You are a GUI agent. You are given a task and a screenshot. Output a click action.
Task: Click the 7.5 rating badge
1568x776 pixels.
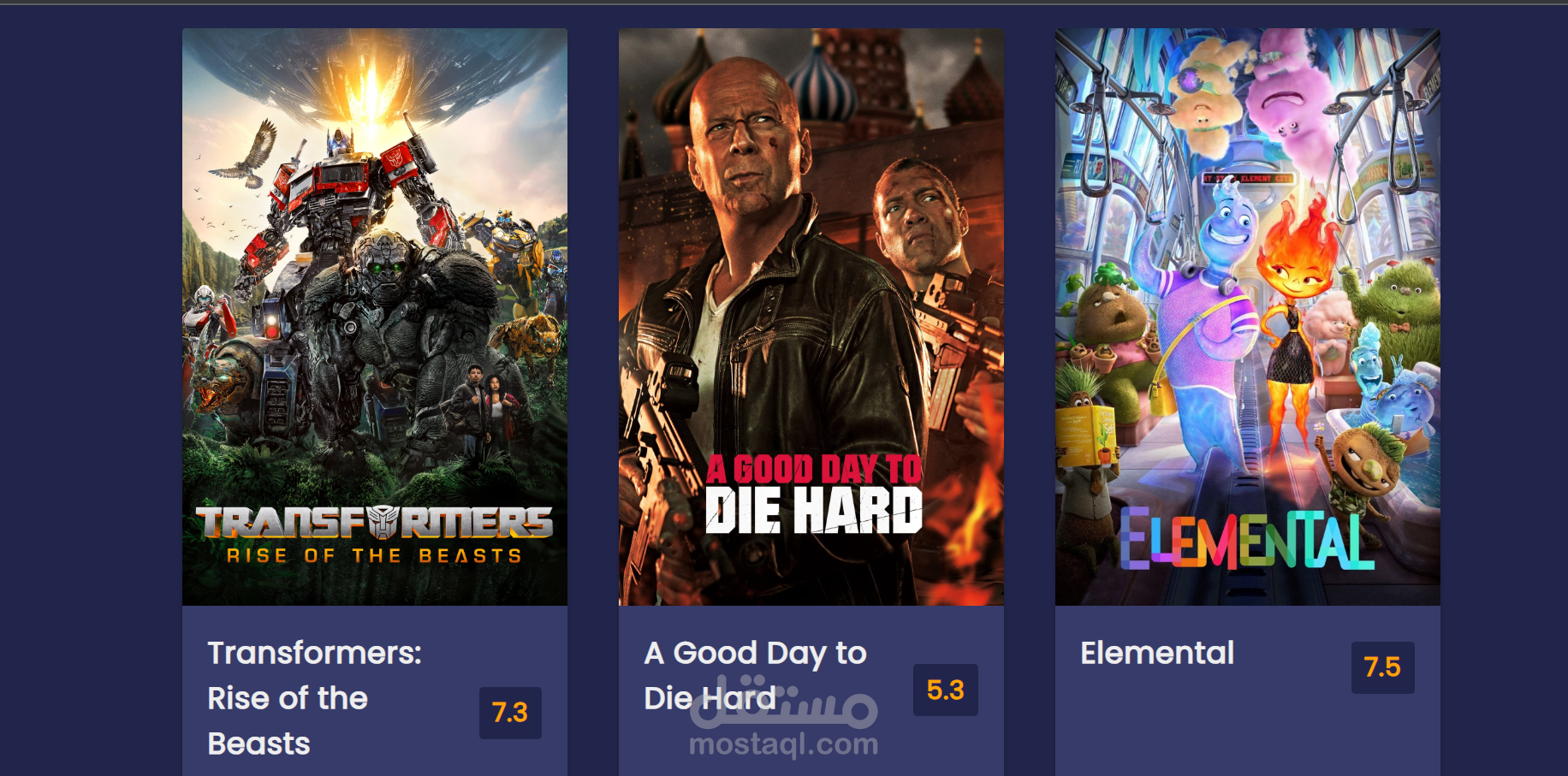pyautogui.click(x=1383, y=667)
